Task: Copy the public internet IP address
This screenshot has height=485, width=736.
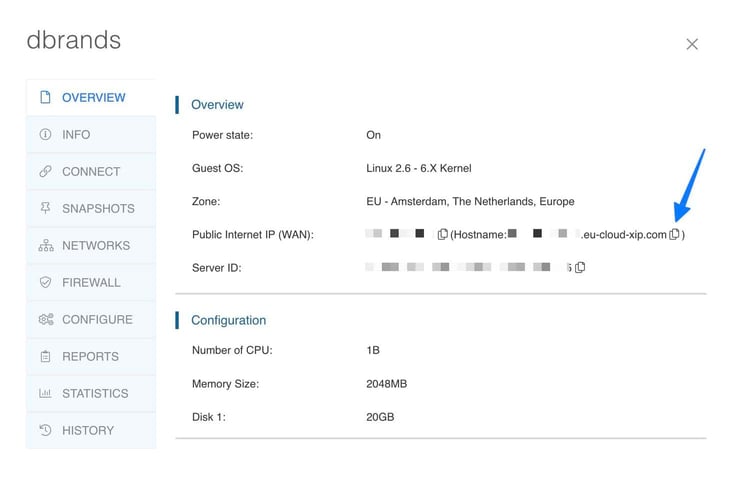Action: [x=442, y=234]
